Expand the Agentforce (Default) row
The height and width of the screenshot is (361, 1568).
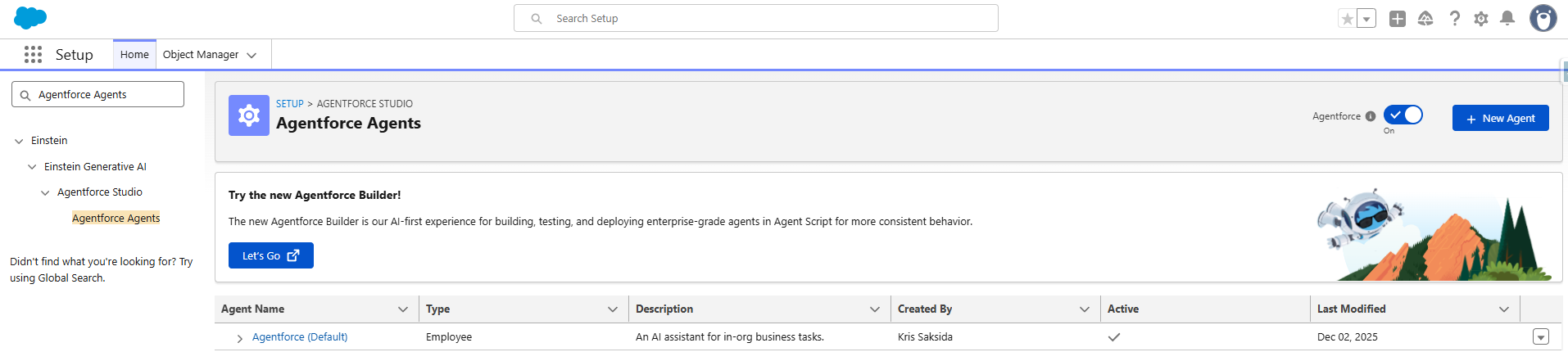point(239,338)
